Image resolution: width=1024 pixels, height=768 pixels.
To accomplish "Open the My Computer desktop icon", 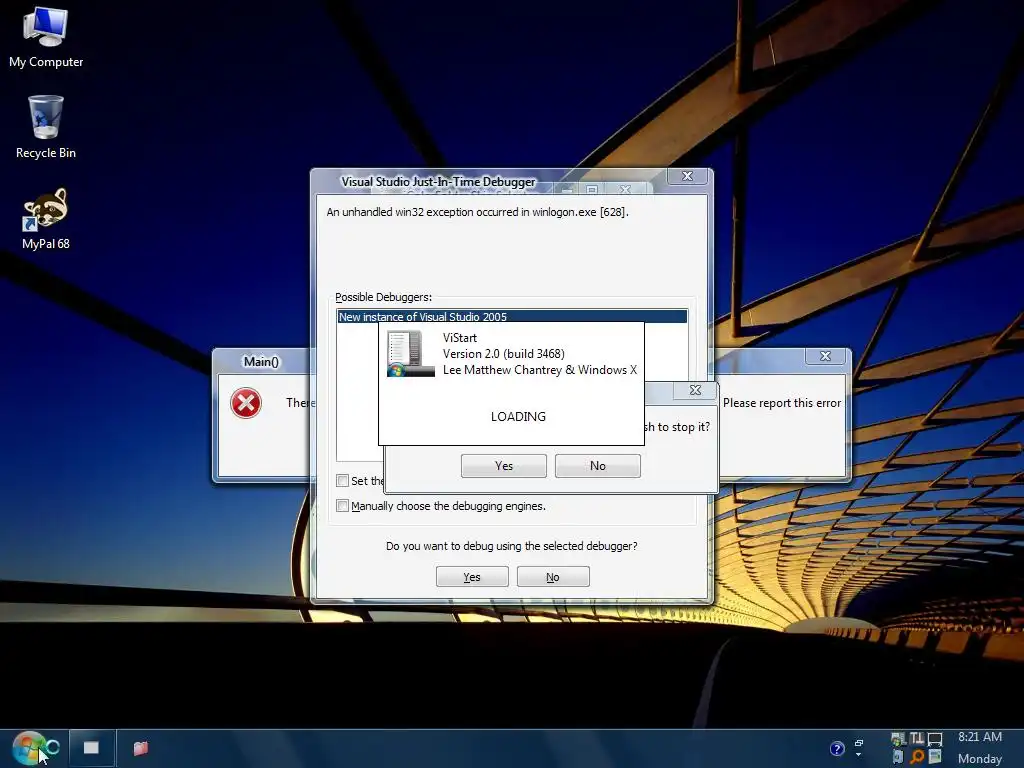I will click(x=45, y=38).
